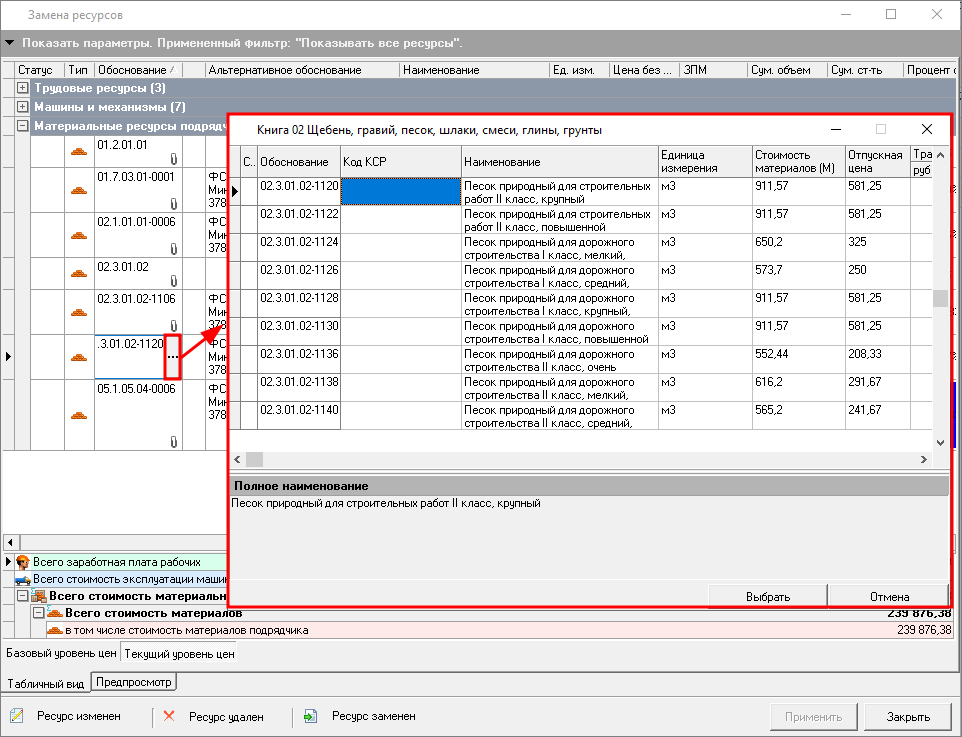Click the 'Ресурс заменен' document icon
This screenshot has width=962, height=737.
point(311,716)
